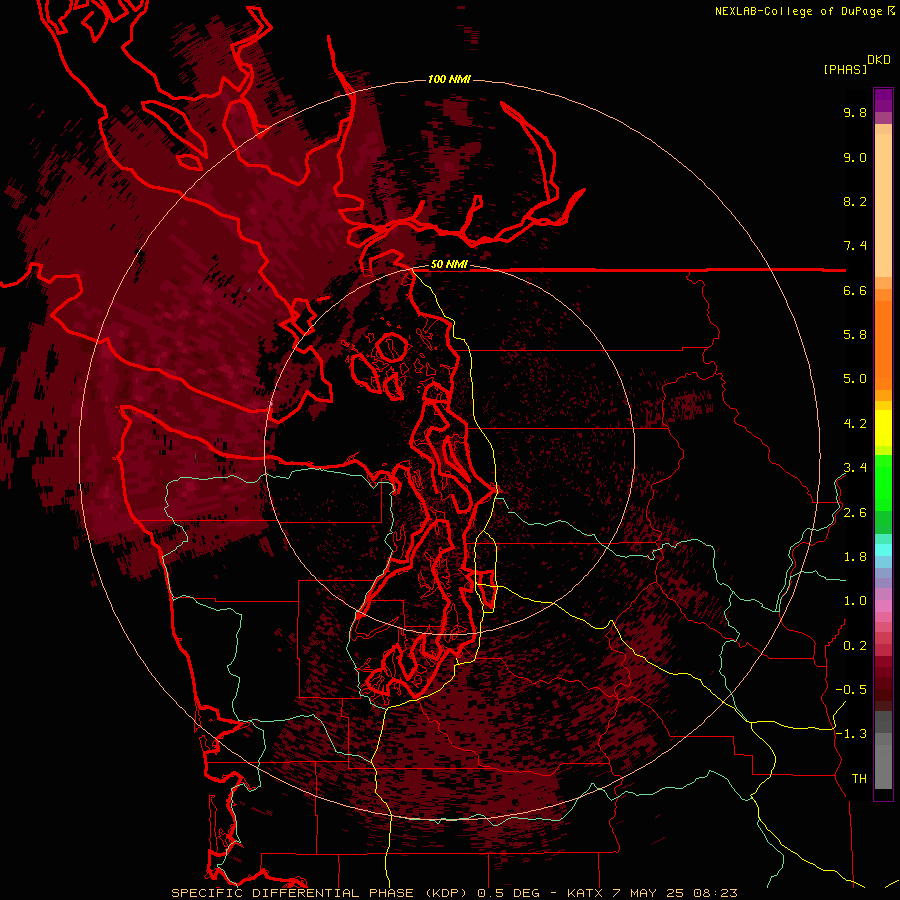Pick the pink color bar segment
This screenshot has height=900, width=900.
click(883, 606)
